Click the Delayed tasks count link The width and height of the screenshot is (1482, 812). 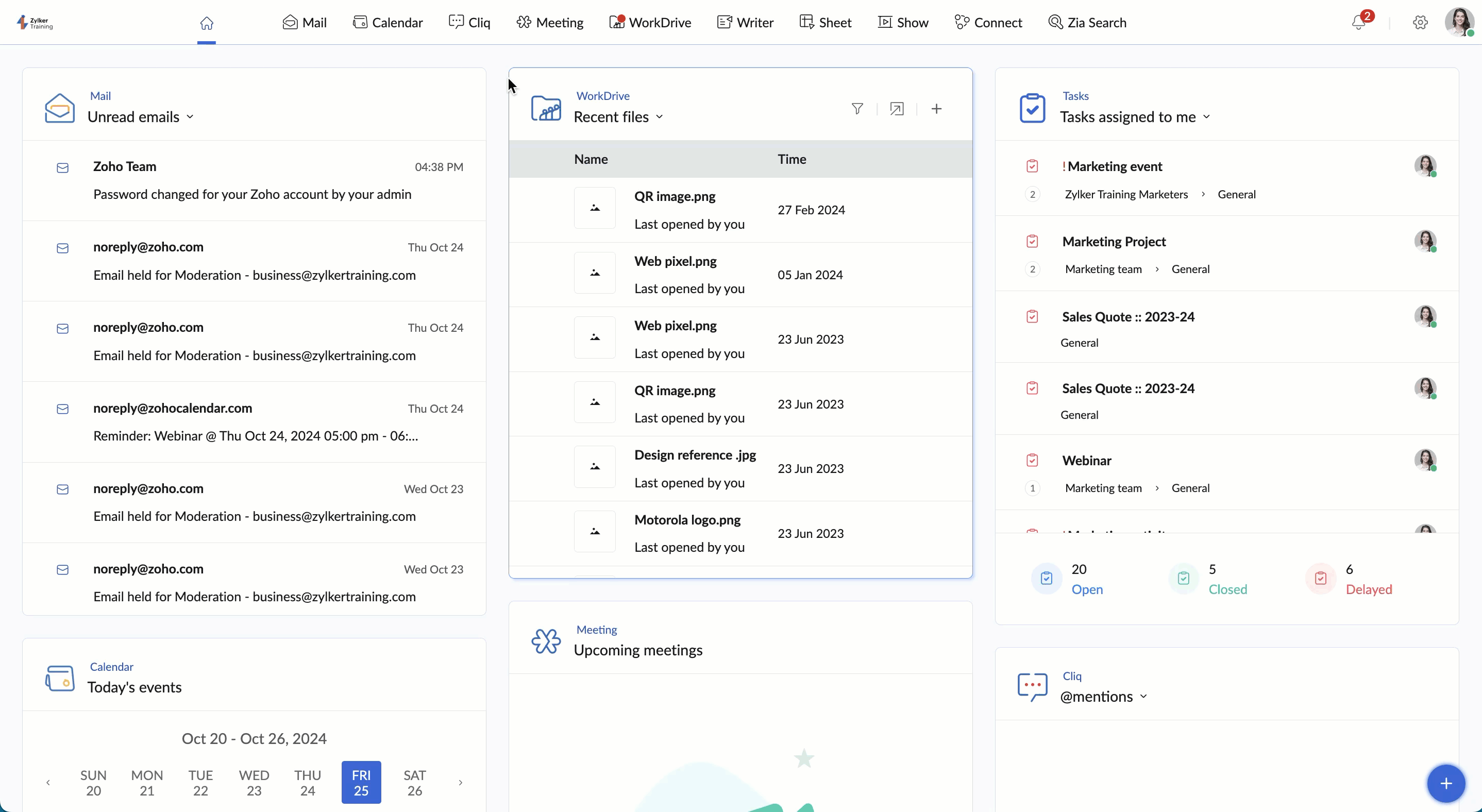point(1368,589)
